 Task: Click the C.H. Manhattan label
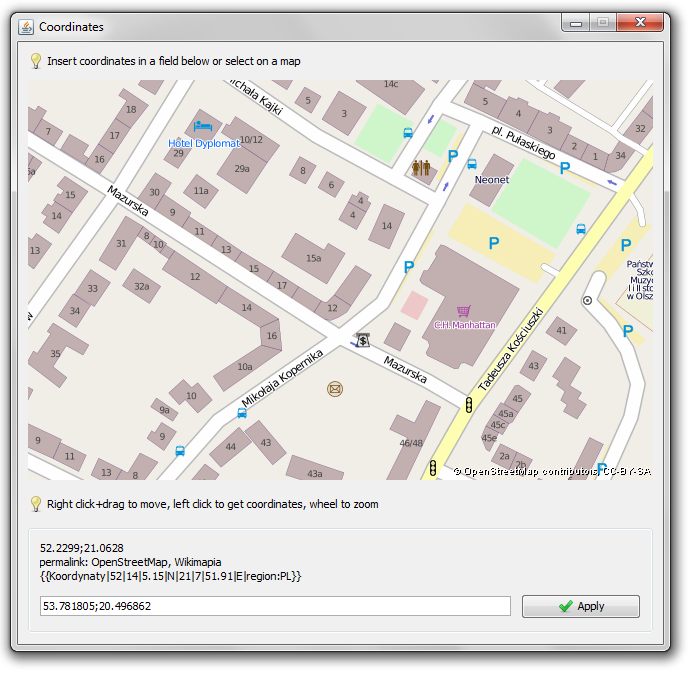pyautogui.click(x=465, y=325)
